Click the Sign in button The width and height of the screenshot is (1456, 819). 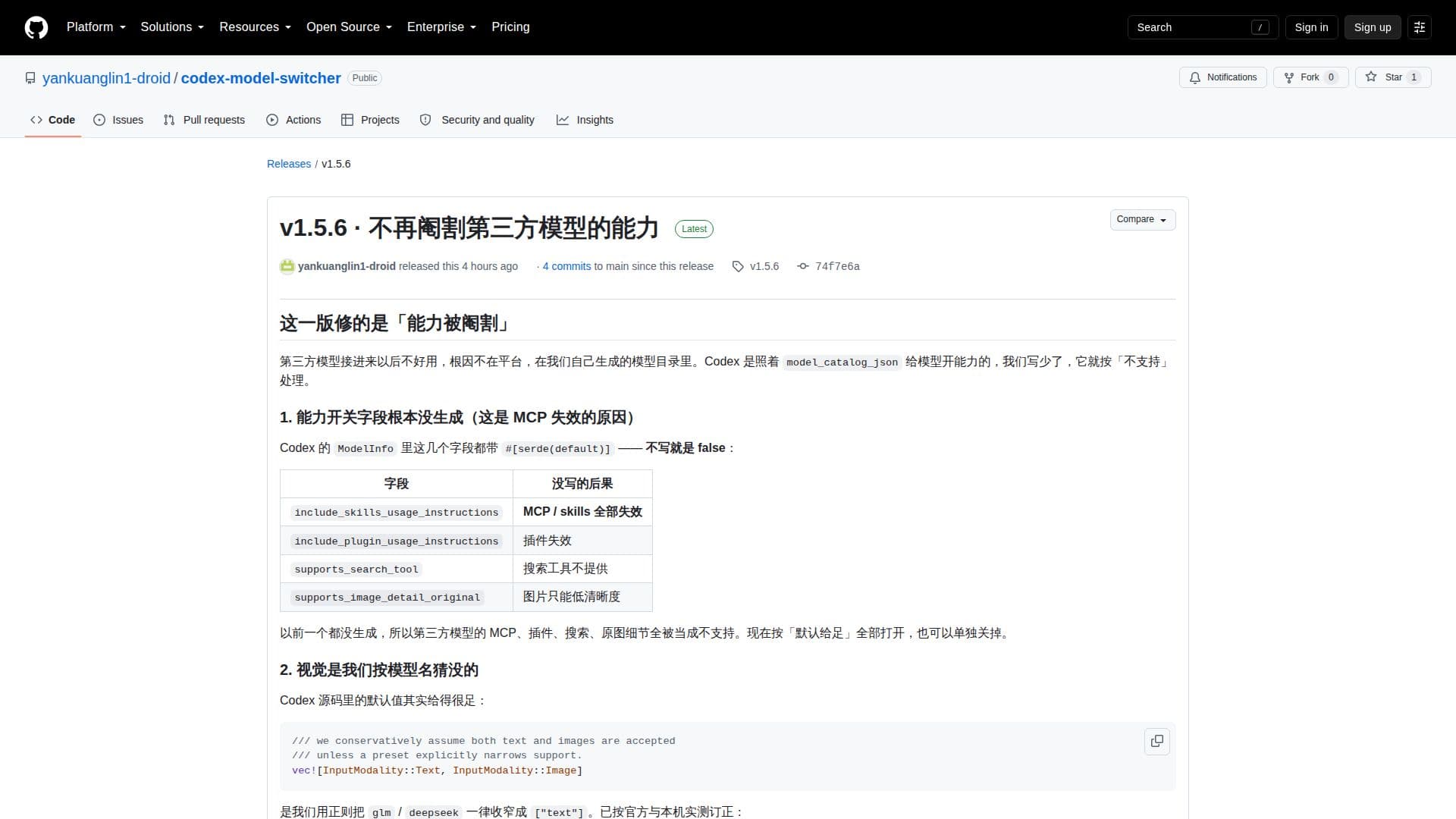1311,27
